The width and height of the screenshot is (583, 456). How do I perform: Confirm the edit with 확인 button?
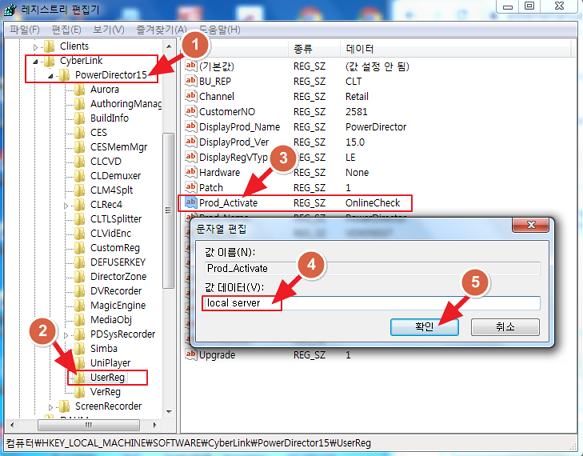click(424, 327)
